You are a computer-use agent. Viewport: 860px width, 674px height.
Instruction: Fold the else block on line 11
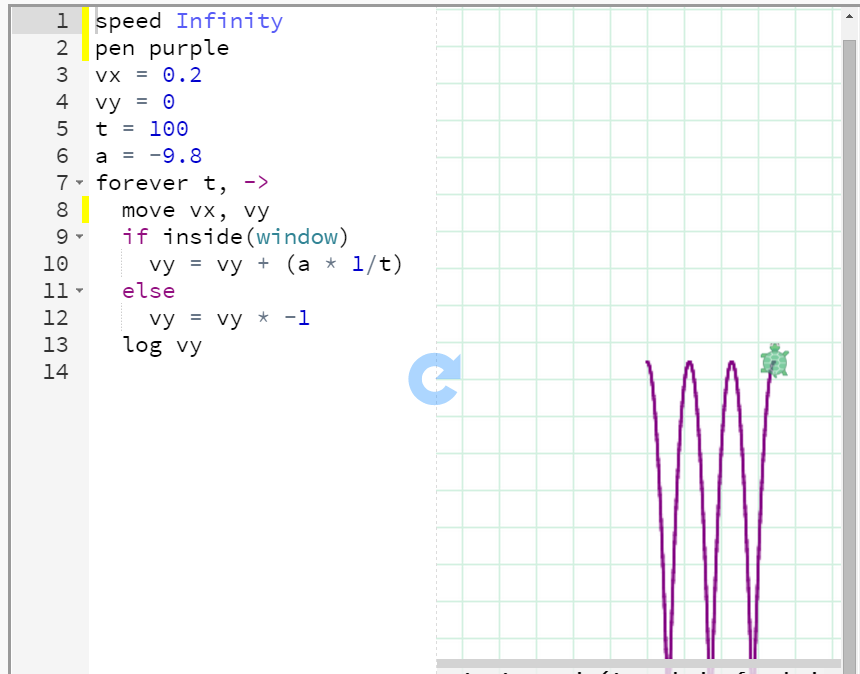click(79, 291)
